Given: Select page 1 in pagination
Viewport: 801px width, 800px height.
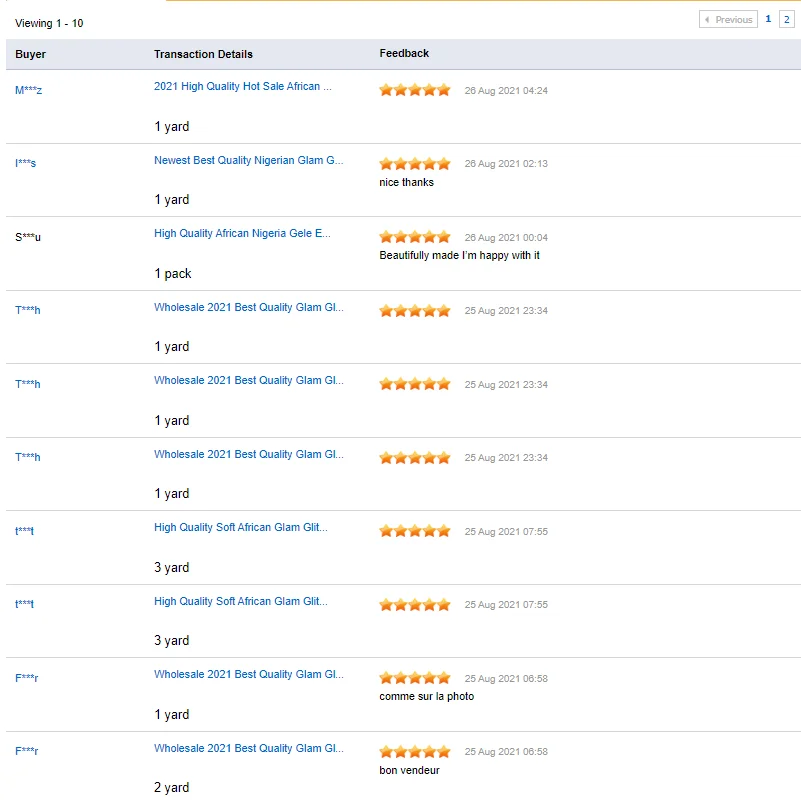Looking at the screenshot, I should coord(768,19).
